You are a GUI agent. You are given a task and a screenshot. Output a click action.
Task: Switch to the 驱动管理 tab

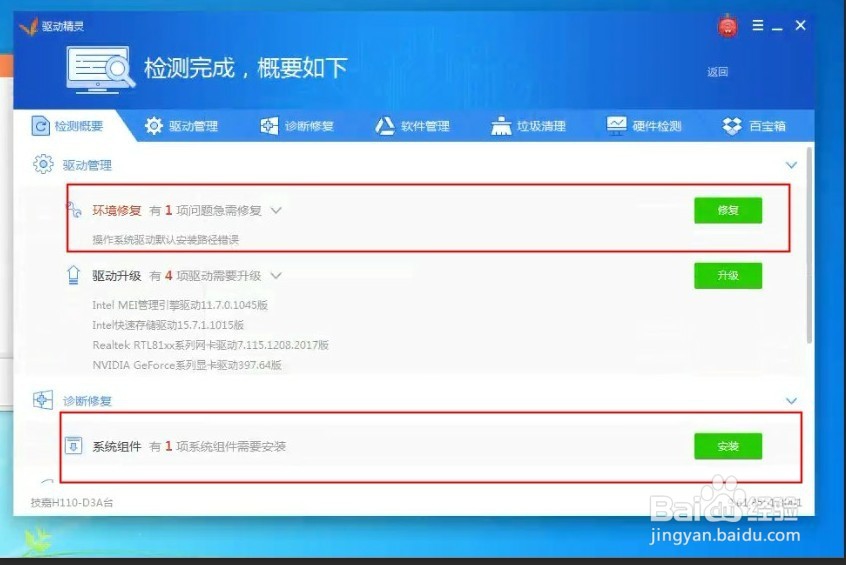pyautogui.click(x=182, y=126)
